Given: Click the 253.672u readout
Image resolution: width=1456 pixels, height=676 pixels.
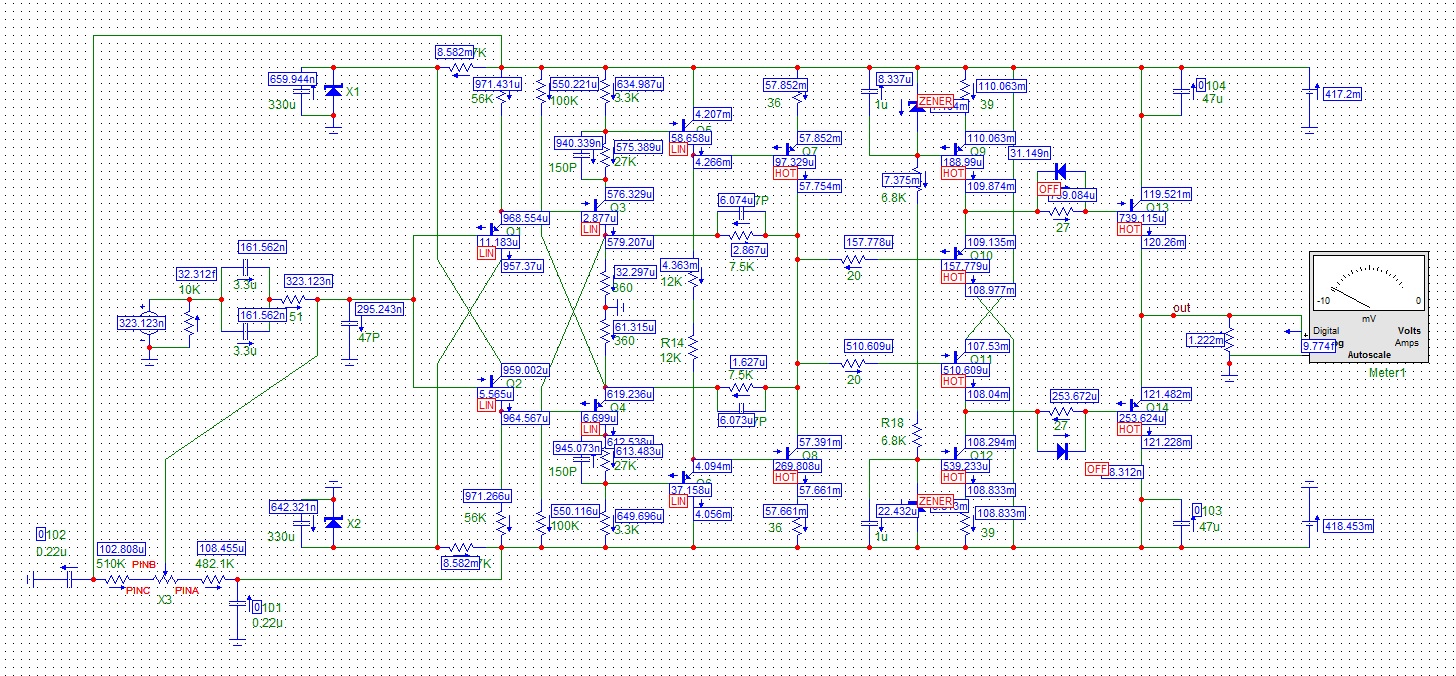Looking at the screenshot, I should 1074,396.
